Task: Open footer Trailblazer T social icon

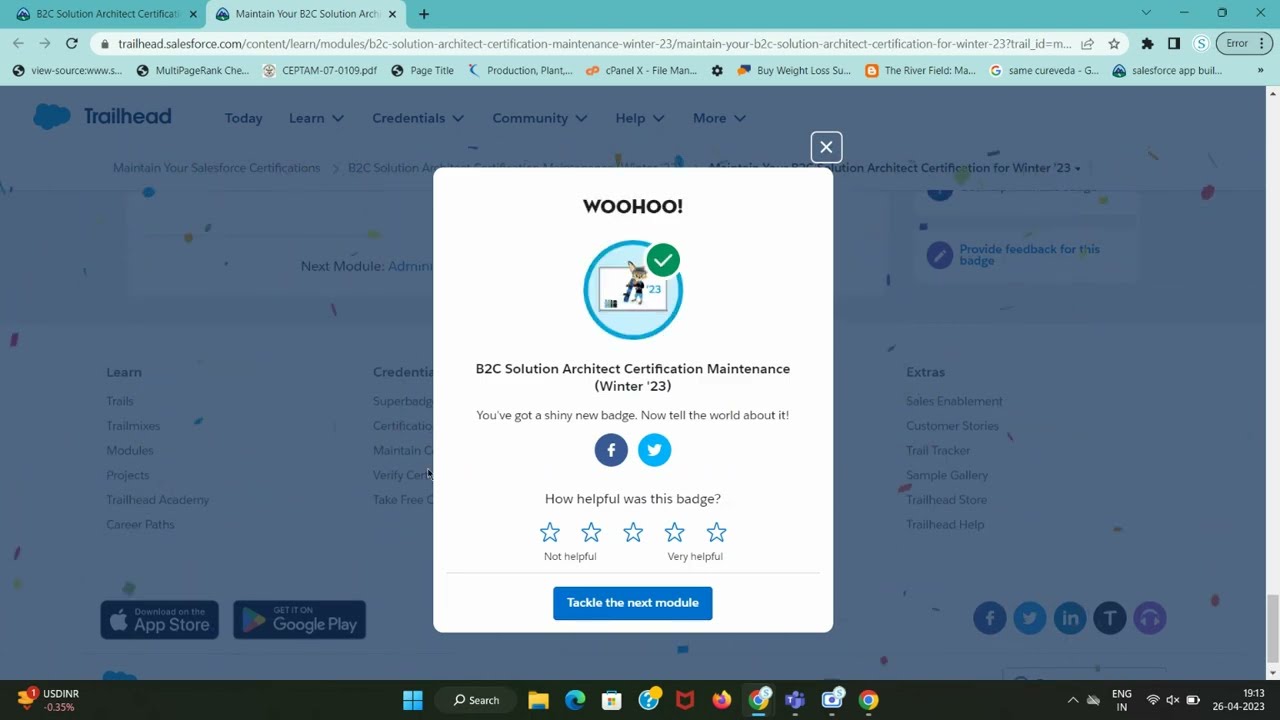Action: 1110,618
